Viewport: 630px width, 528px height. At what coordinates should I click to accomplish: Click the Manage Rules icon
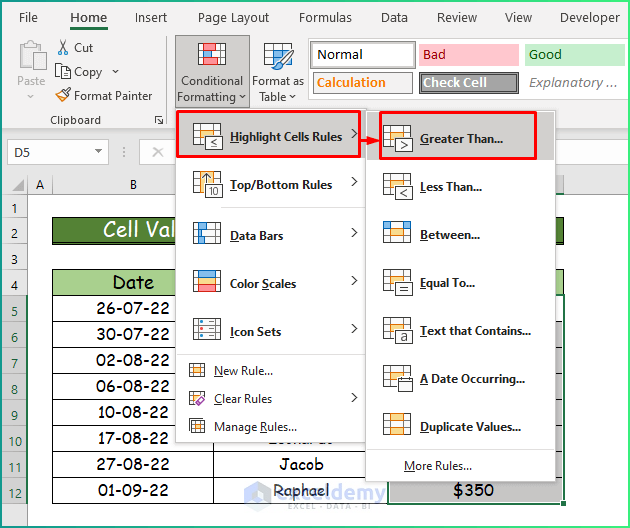[197, 426]
